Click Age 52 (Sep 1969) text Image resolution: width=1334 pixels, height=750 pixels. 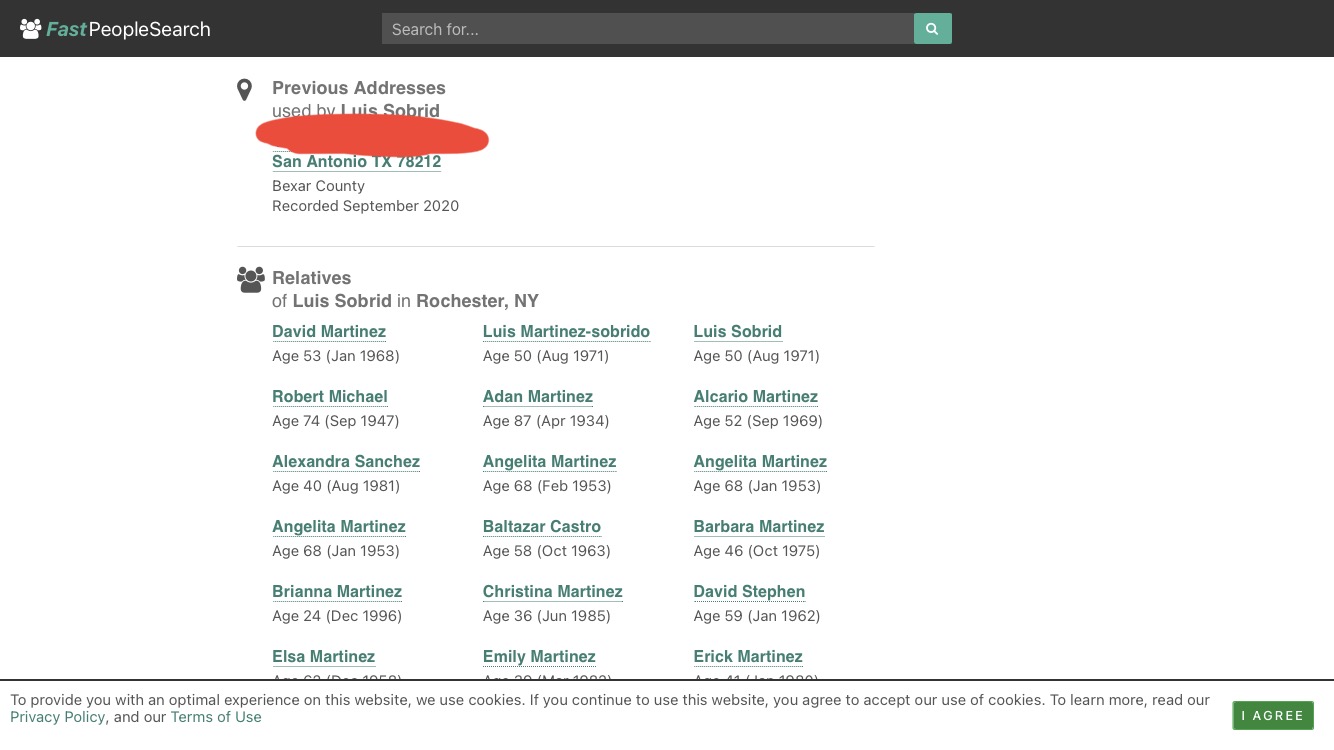click(758, 421)
